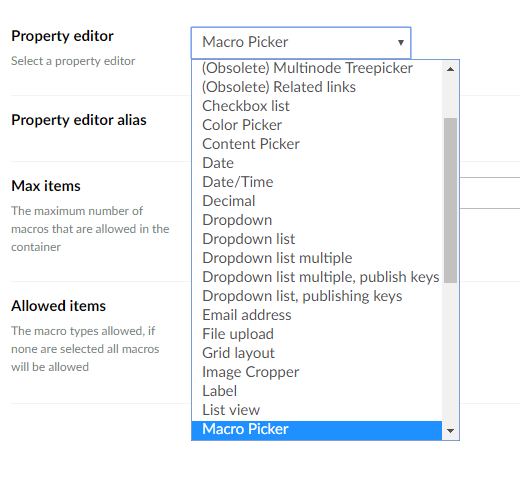Choose Content Picker from the list
Screen dimensions: 520x487
point(317,144)
